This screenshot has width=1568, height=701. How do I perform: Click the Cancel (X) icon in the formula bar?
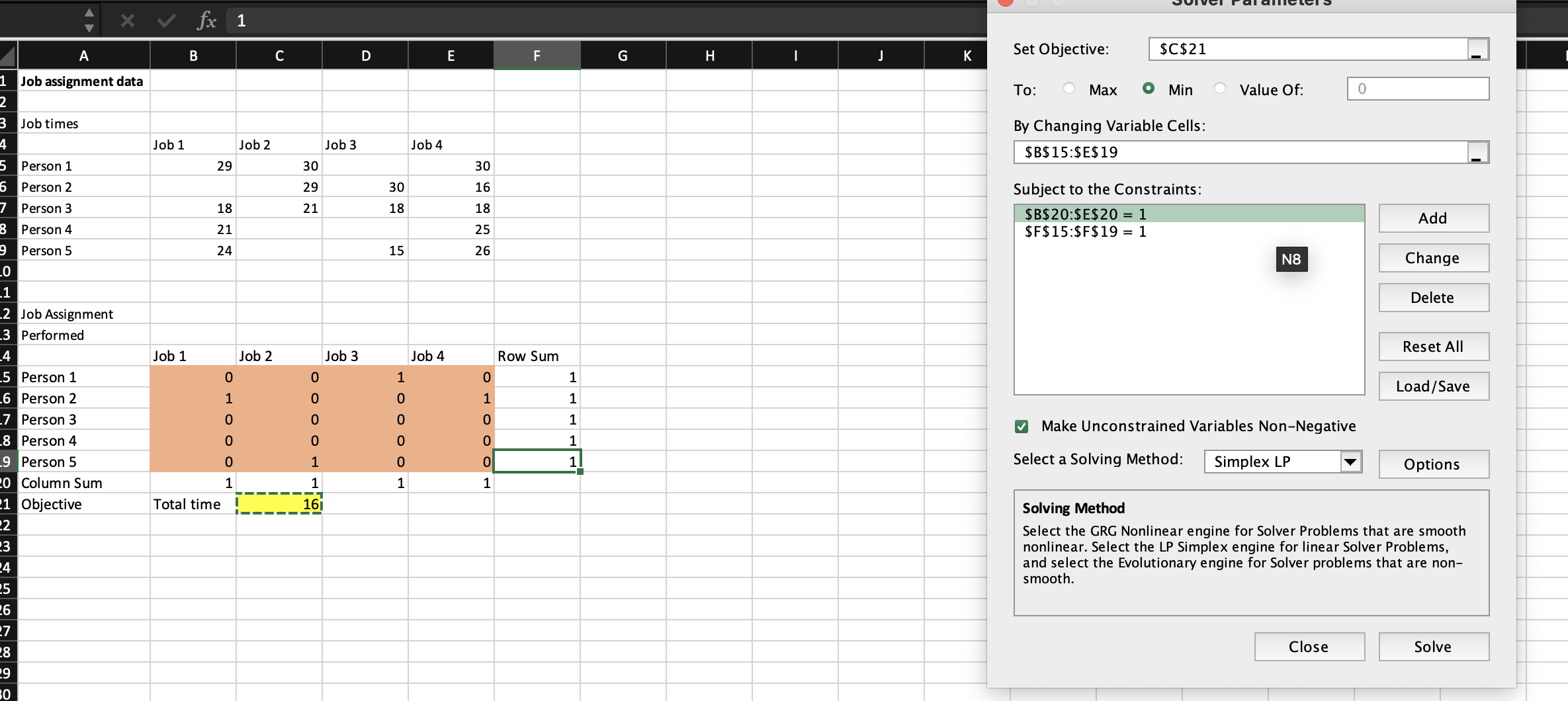(x=127, y=21)
